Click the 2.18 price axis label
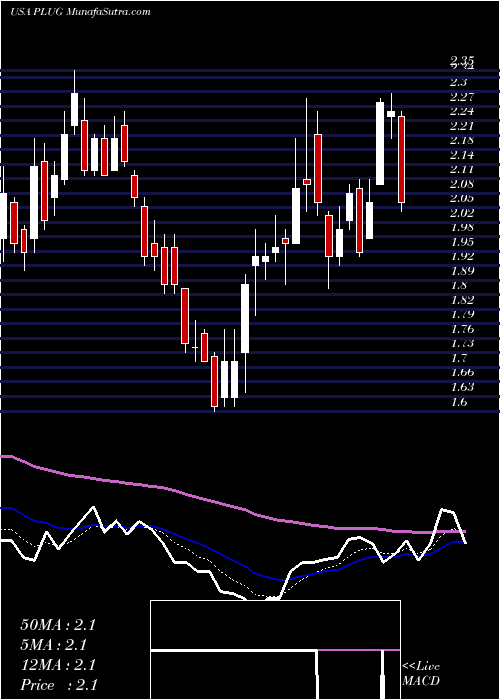 click(x=462, y=141)
